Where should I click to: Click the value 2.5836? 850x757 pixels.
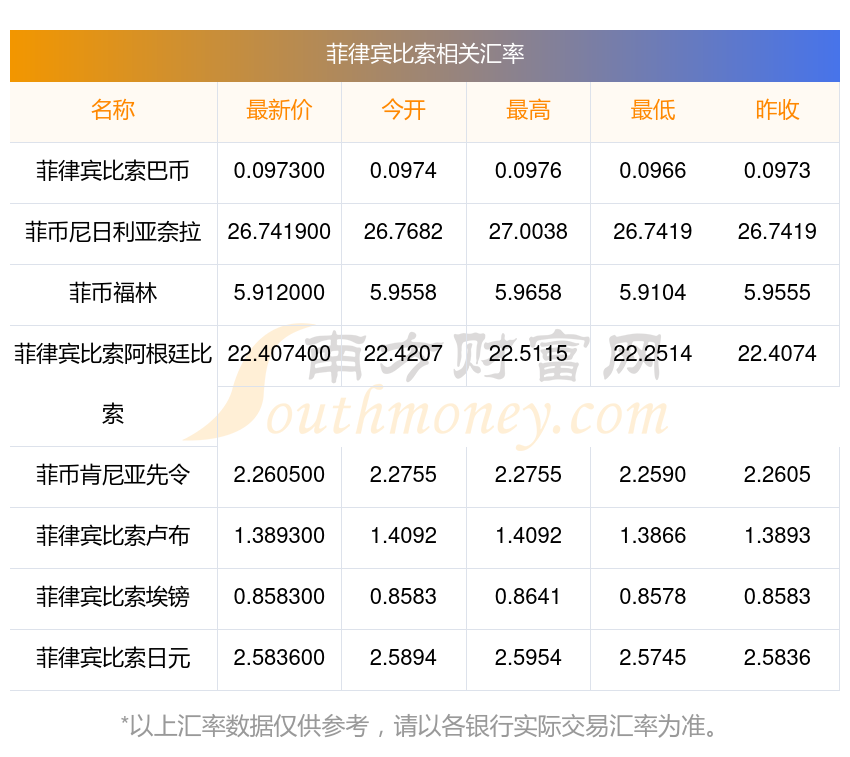pos(777,658)
